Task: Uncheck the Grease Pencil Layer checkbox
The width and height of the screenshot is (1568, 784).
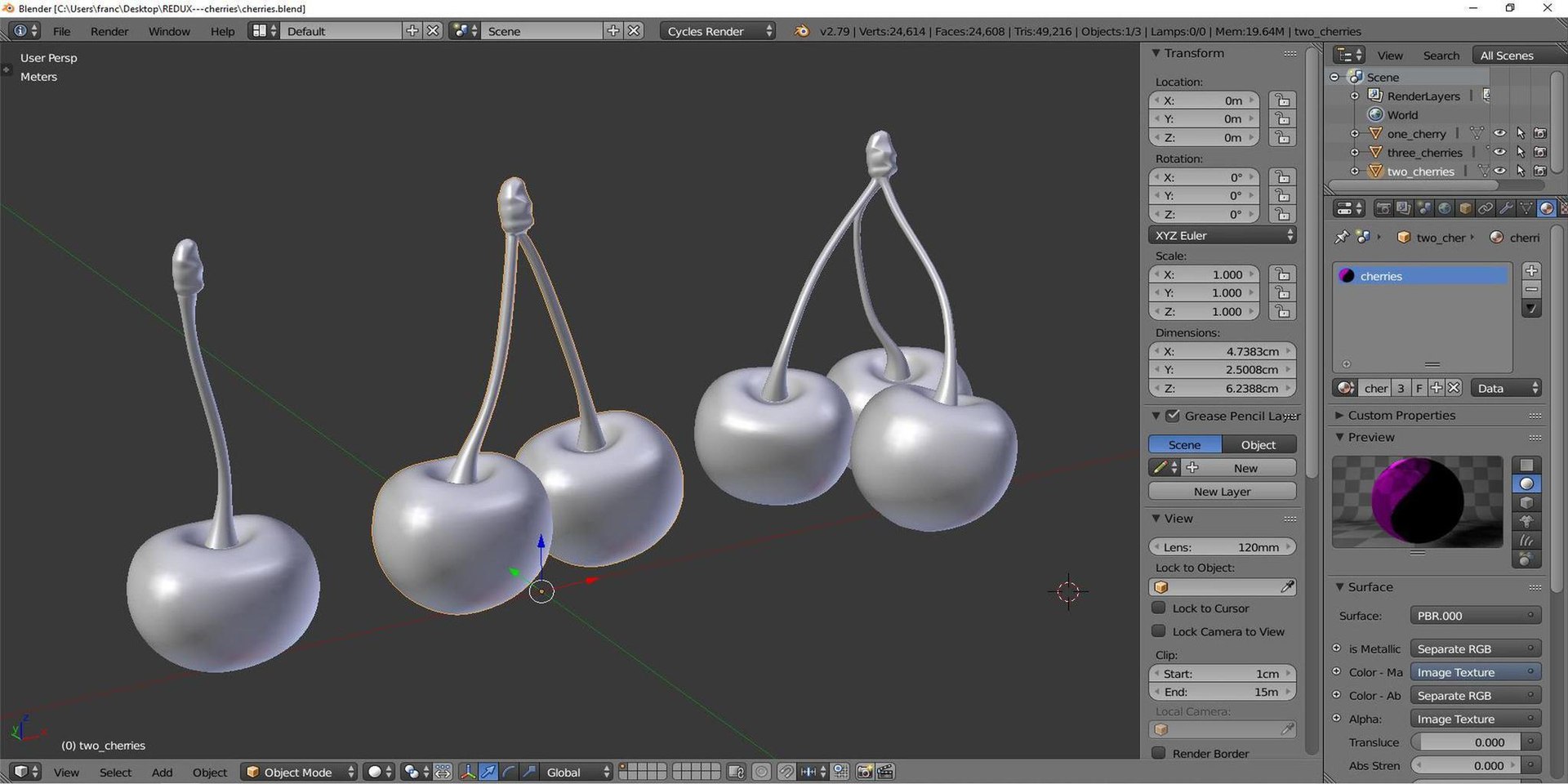Action: point(1173,416)
